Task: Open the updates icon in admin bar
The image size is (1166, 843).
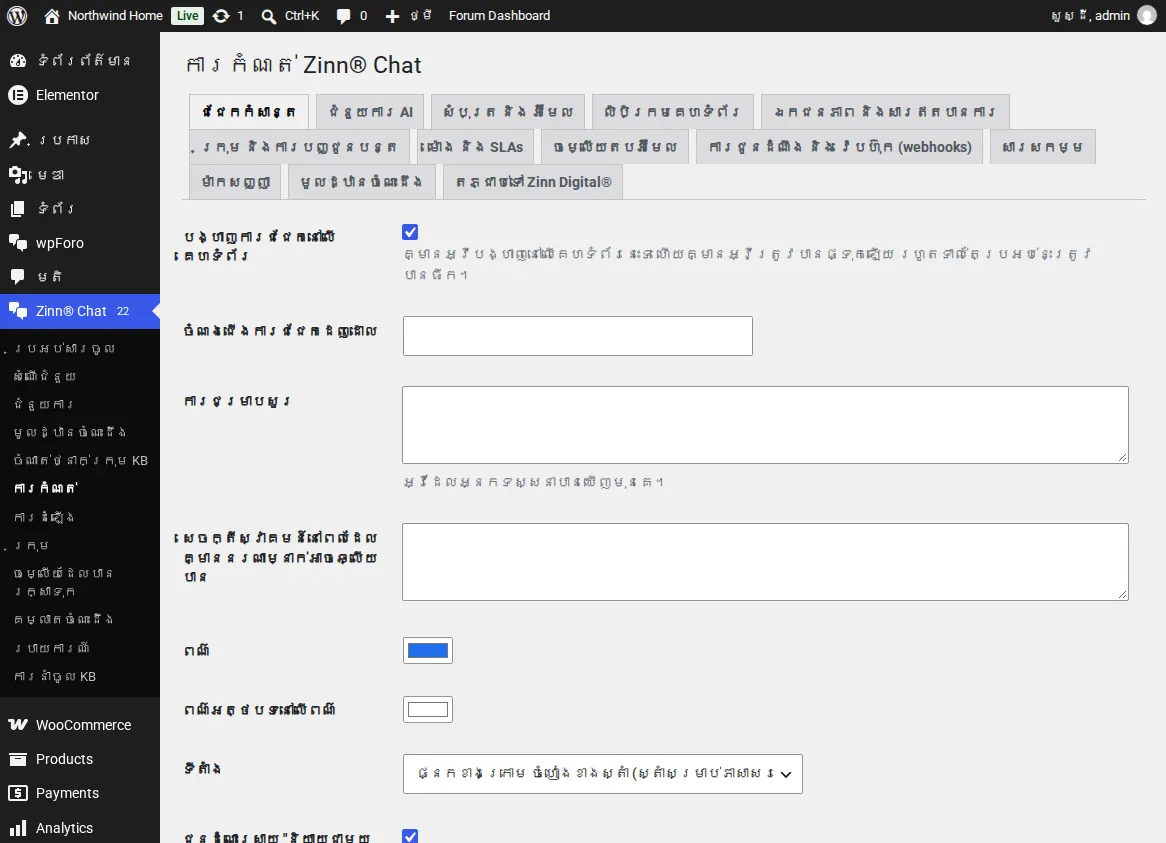Action: (x=221, y=16)
